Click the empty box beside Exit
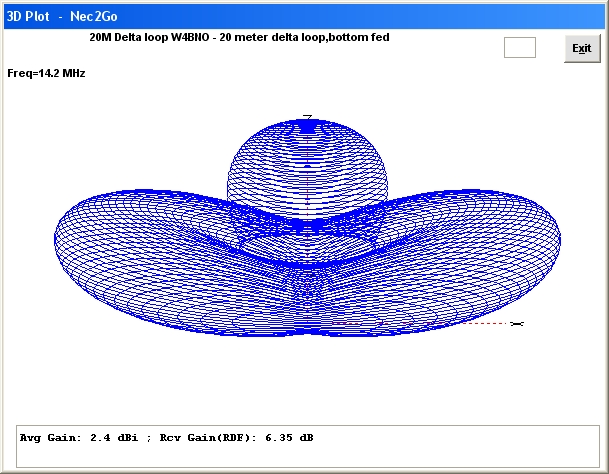 (520, 47)
